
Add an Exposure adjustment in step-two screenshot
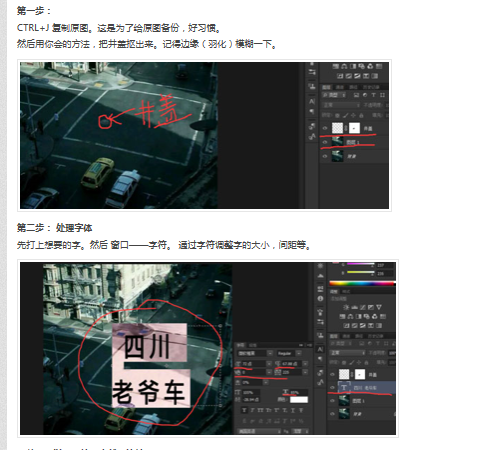[x=371, y=307]
